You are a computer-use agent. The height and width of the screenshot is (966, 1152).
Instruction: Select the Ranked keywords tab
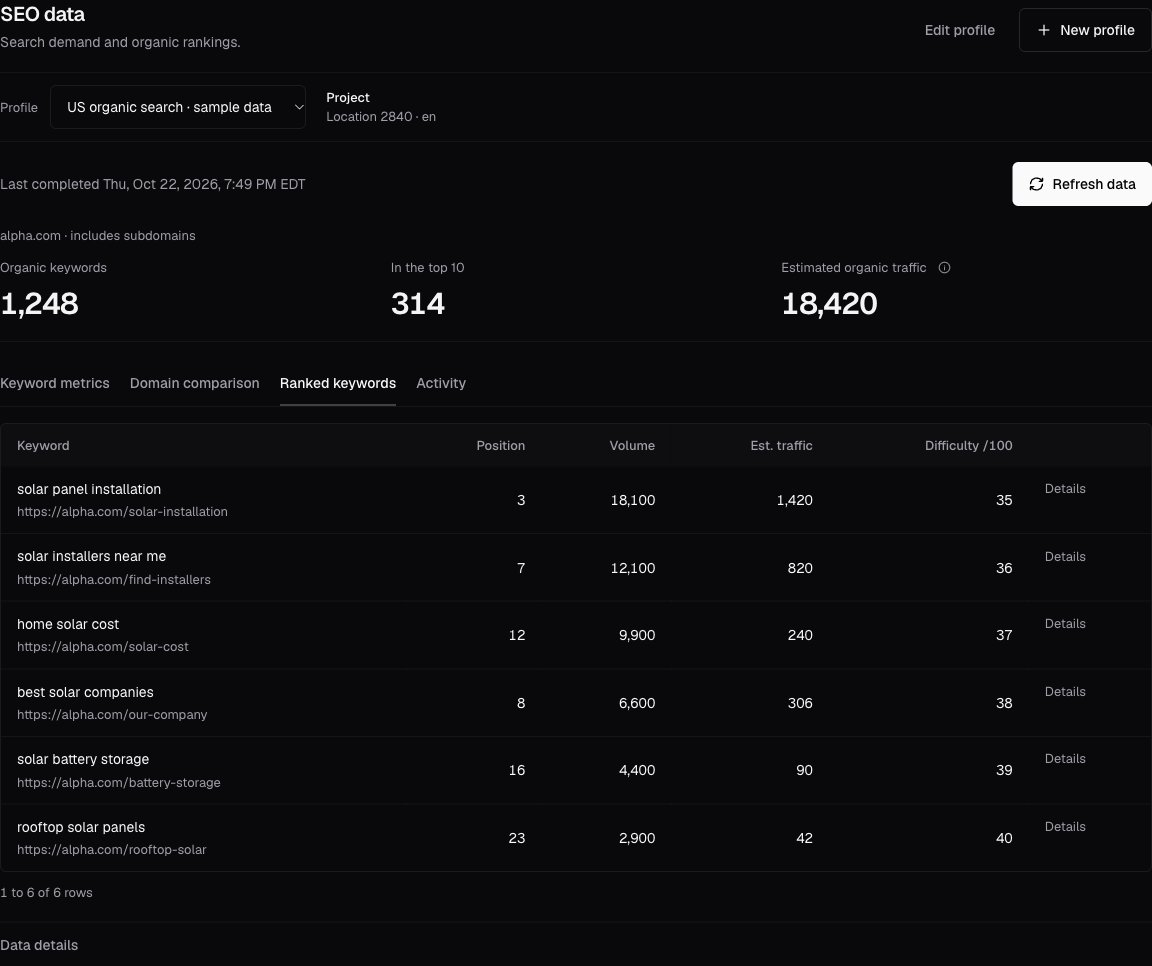(338, 383)
